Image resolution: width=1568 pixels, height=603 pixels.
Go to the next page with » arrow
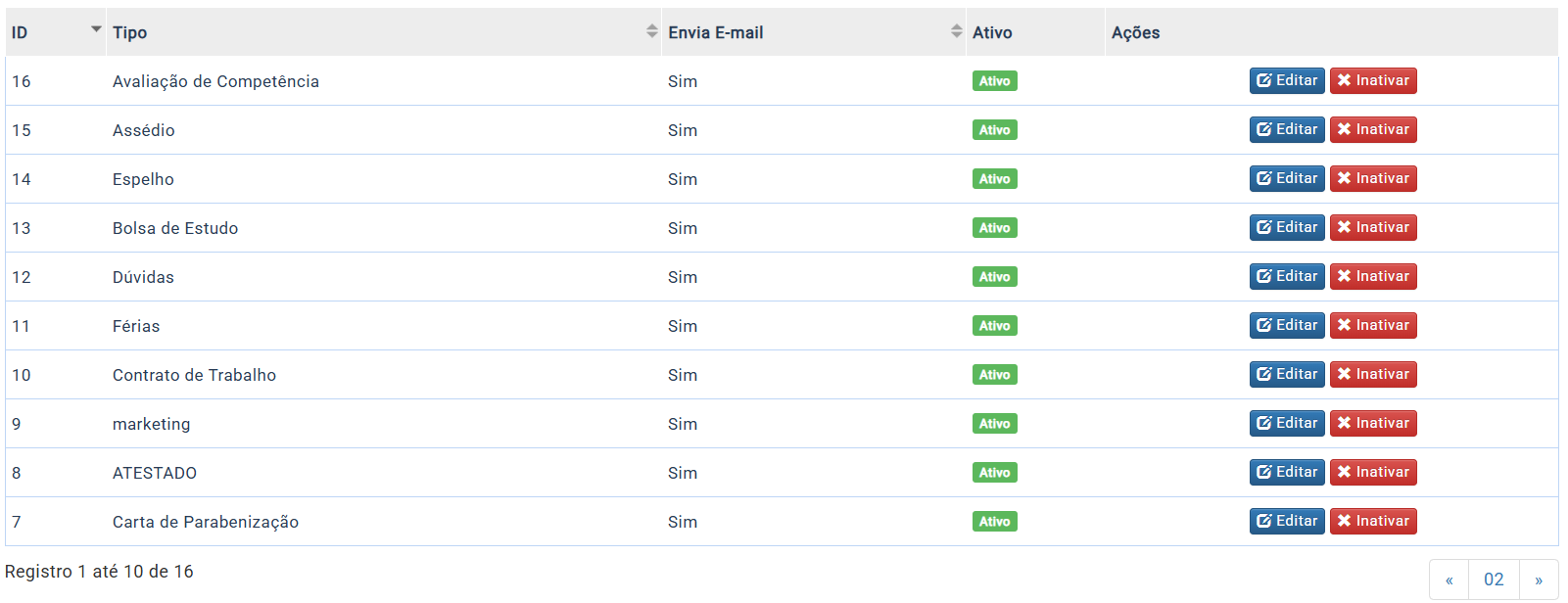[x=1539, y=580]
